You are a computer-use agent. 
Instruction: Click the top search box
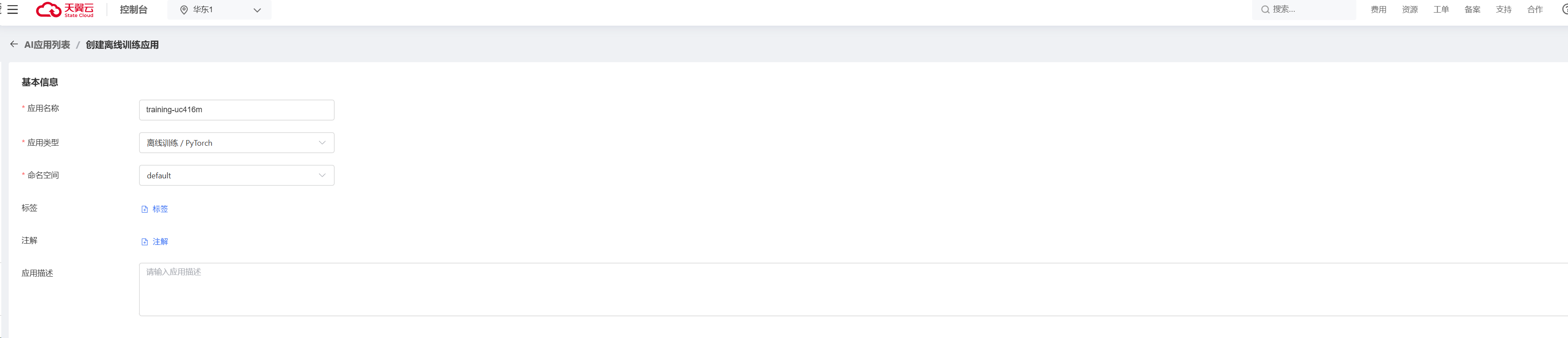1309,10
